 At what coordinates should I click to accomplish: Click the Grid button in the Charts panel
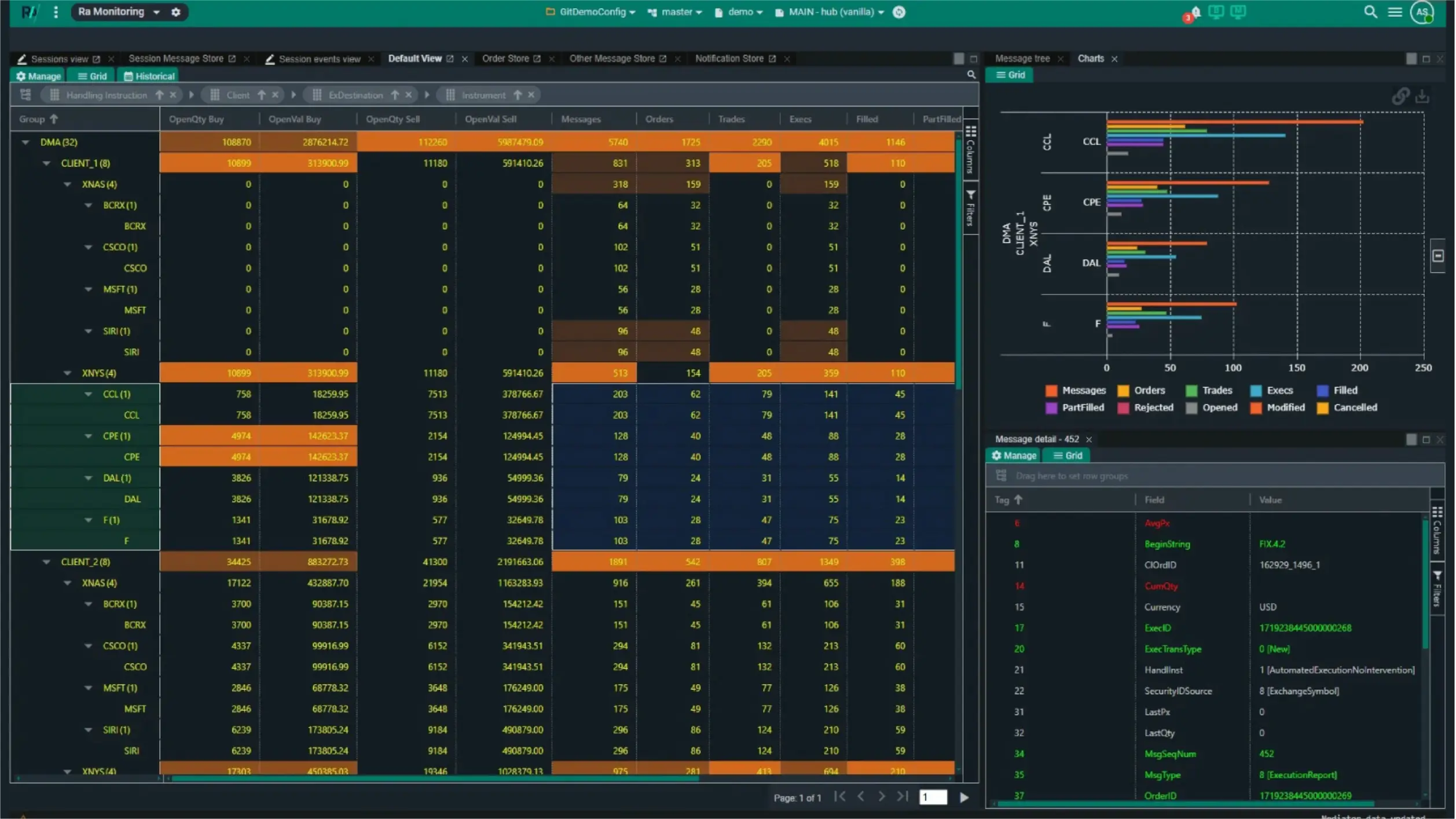[x=1010, y=75]
